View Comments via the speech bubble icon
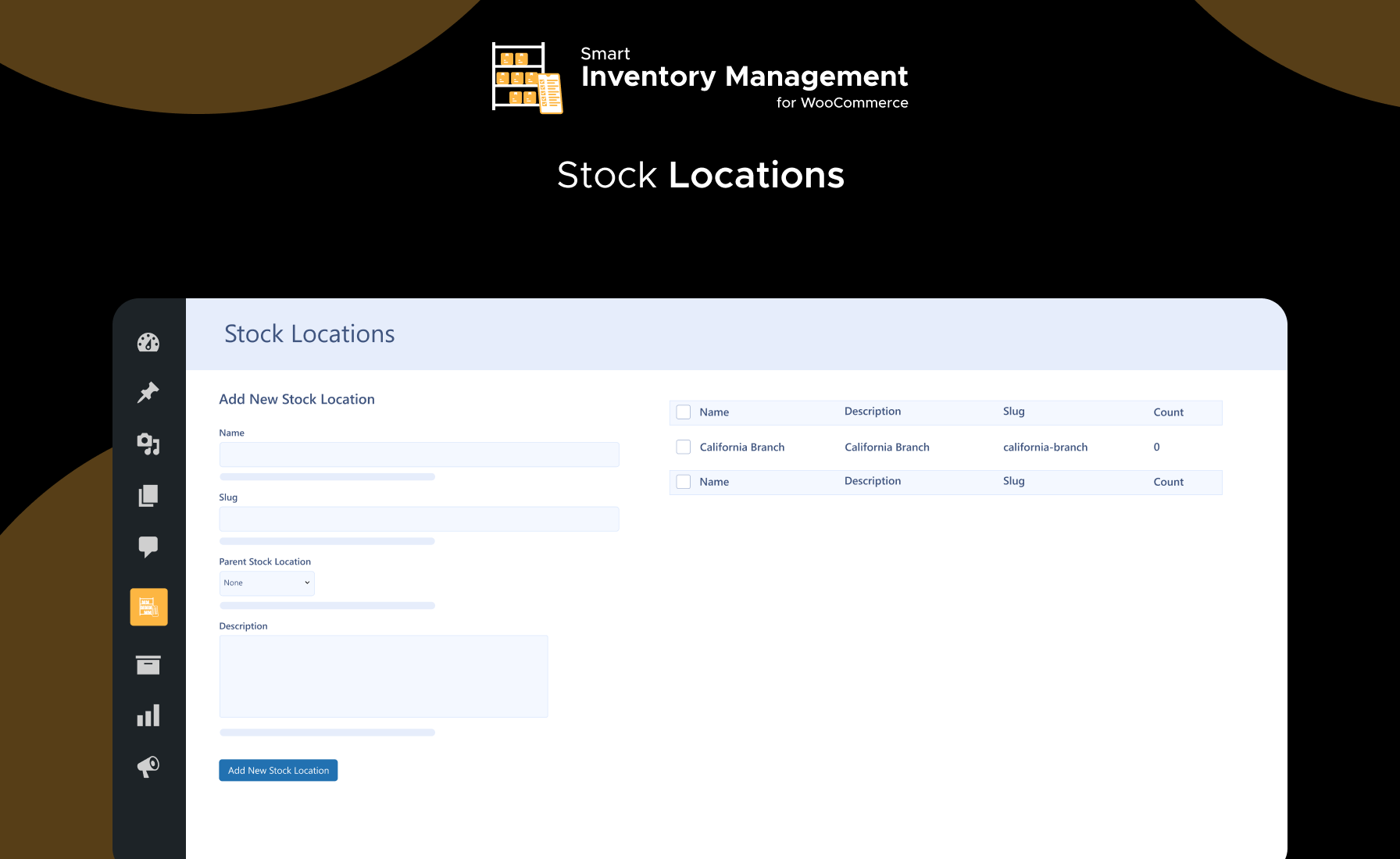1400x859 pixels. coord(148,547)
